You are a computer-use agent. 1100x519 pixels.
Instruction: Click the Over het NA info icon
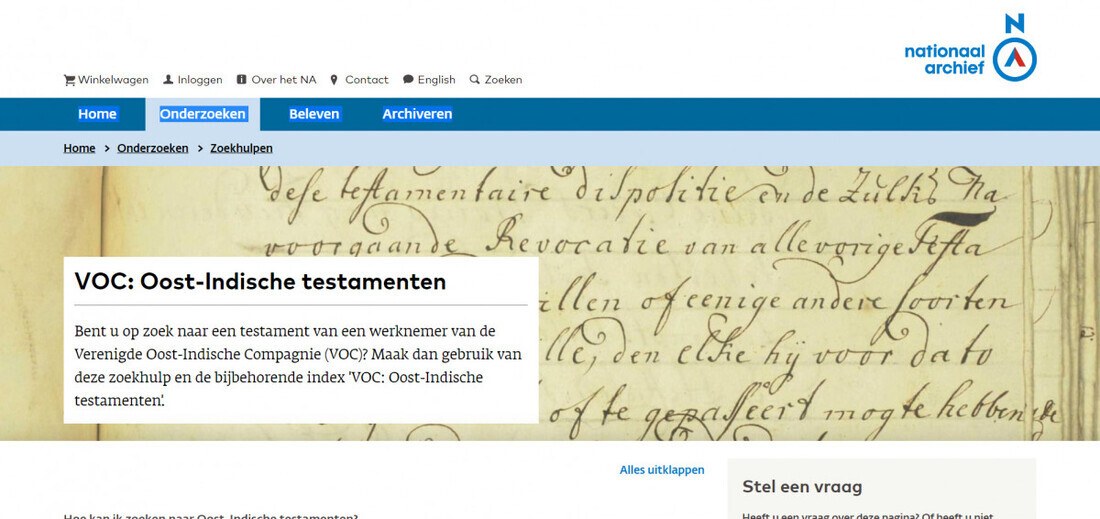coord(241,79)
